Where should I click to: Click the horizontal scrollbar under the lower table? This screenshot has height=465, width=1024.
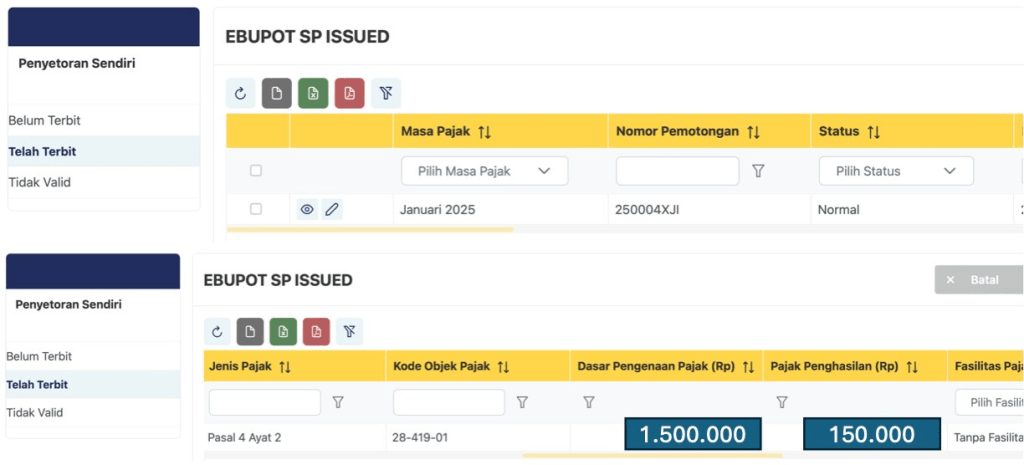[x=650, y=456]
